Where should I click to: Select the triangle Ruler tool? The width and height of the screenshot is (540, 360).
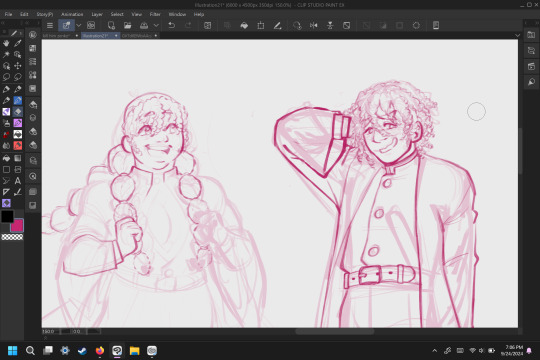6,192
